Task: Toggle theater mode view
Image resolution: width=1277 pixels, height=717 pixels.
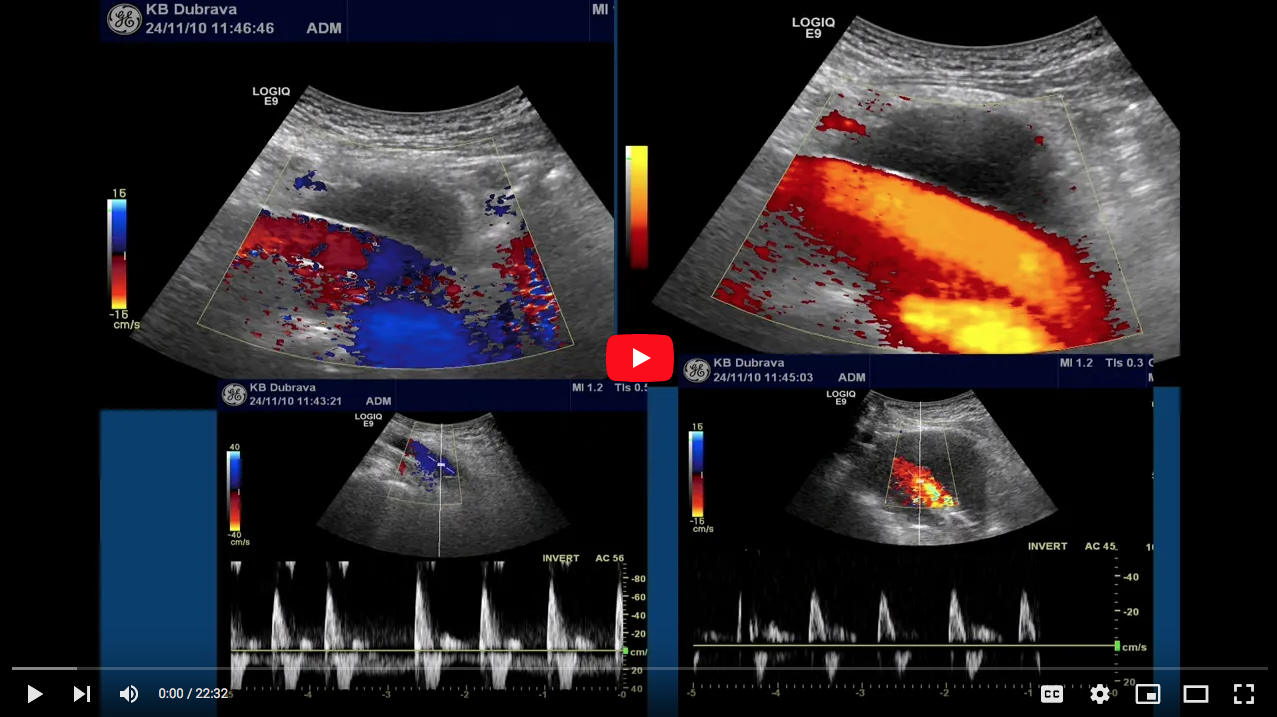Action: 1195,693
